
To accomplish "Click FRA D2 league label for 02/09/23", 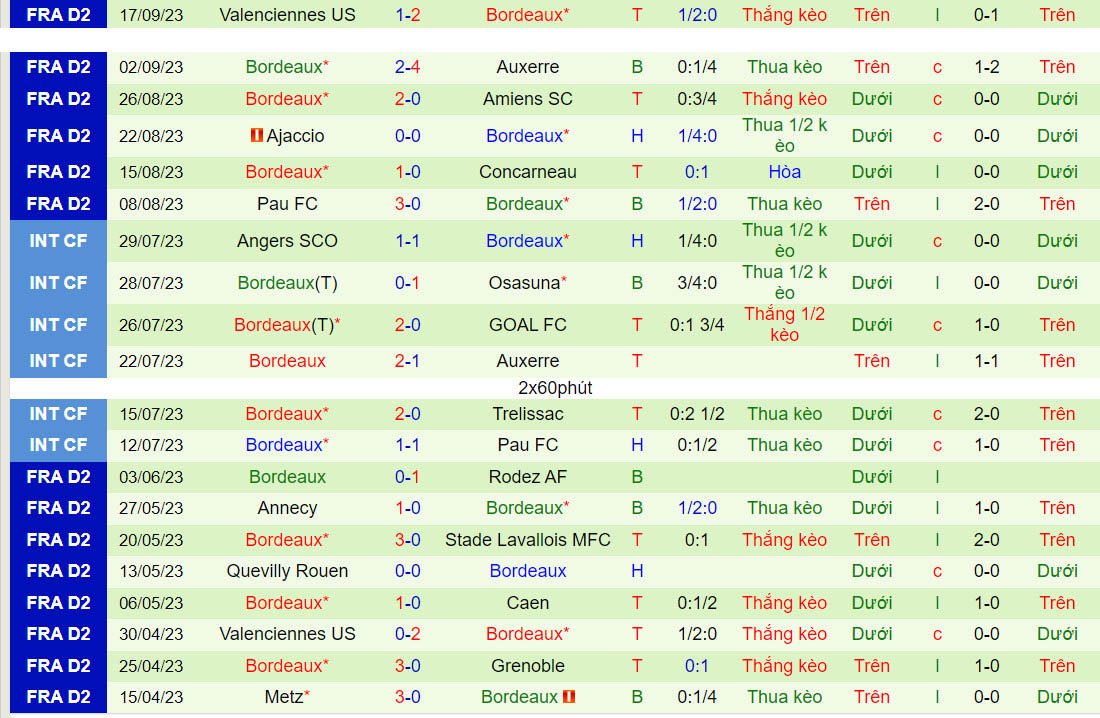I will [x=58, y=67].
